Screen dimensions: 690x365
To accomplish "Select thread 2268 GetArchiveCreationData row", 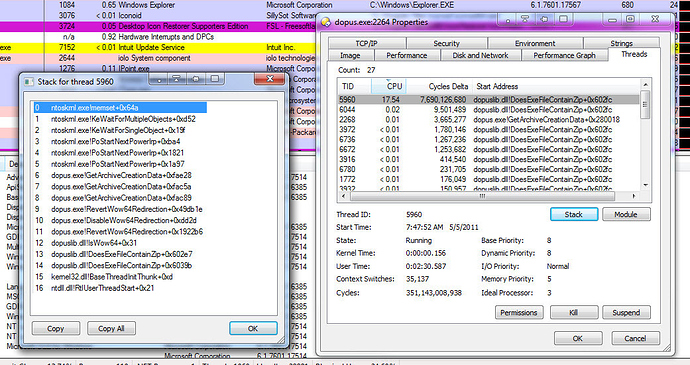I will click(x=489, y=119).
